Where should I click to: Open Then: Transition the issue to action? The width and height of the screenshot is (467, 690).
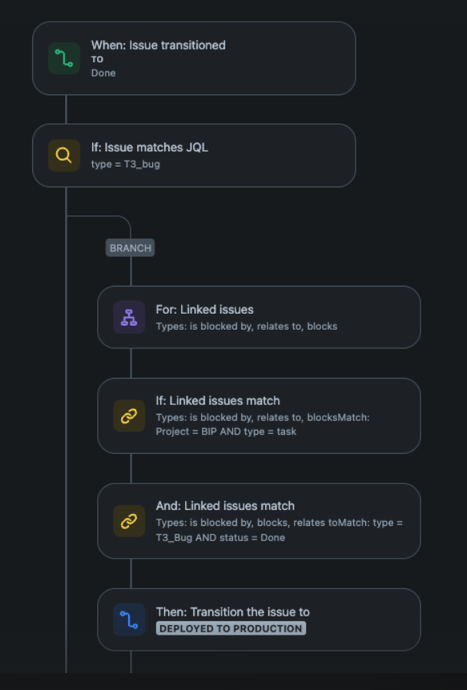coord(259,620)
